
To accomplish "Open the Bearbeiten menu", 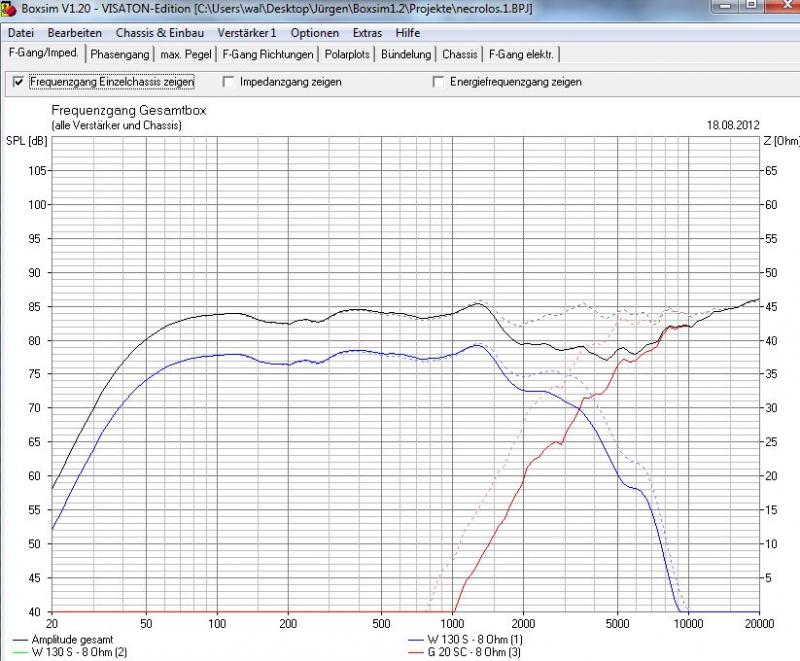I will pyautogui.click(x=74, y=33).
